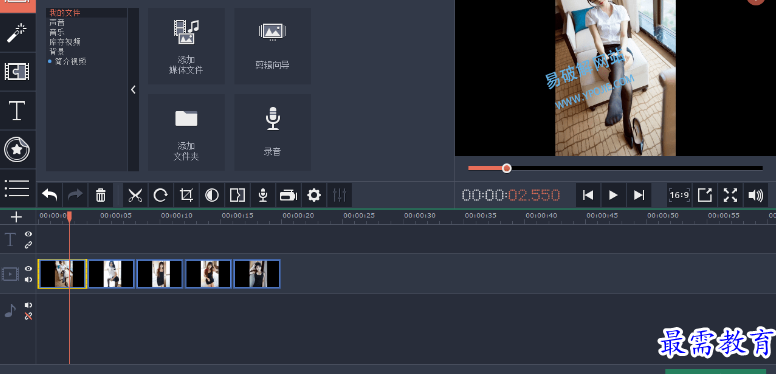Click the 添加文件夹 folder tile
The height and width of the screenshot is (374, 782).
click(x=186, y=133)
